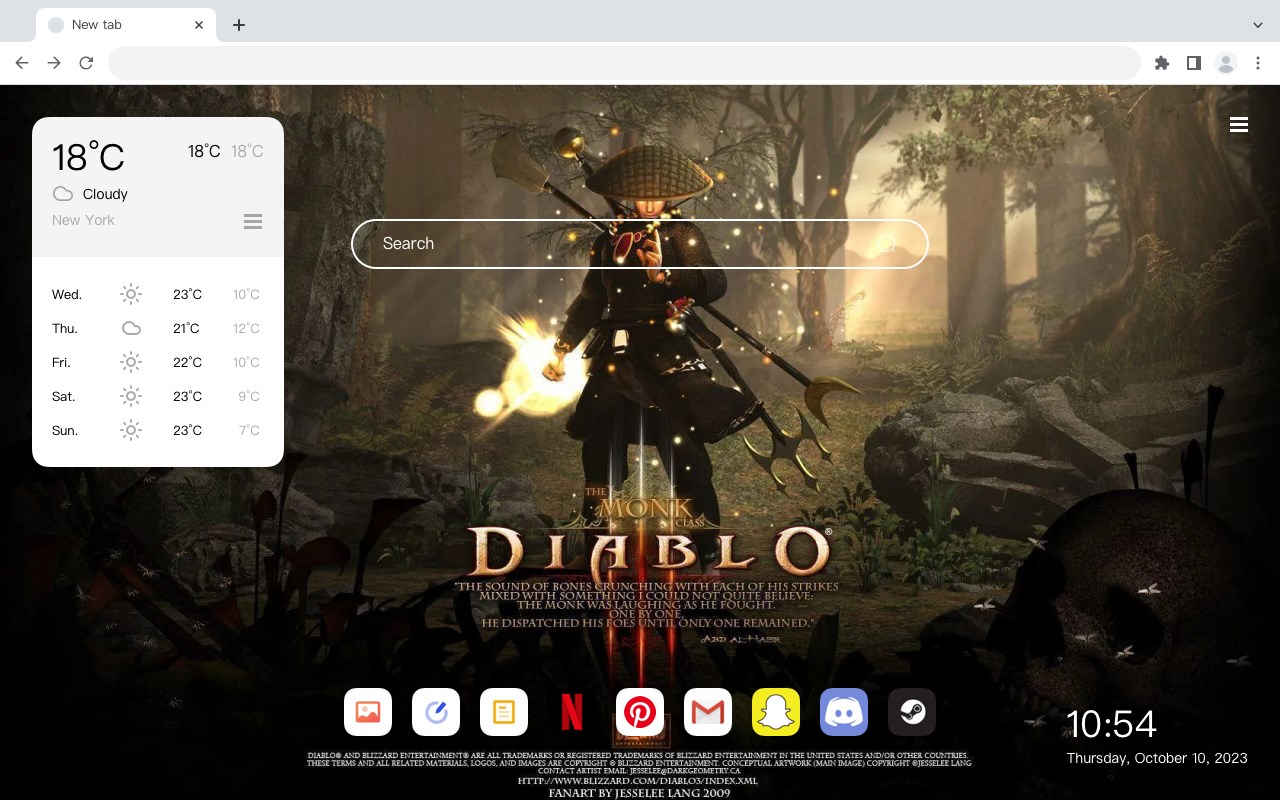The width and height of the screenshot is (1280, 800).
Task: Open Chrome's three-dot menu
Action: click(x=1258, y=63)
